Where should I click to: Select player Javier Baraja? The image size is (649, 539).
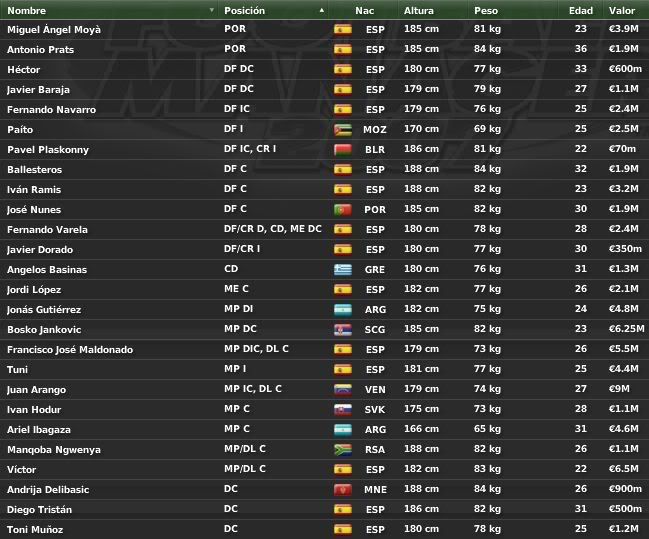38,90
